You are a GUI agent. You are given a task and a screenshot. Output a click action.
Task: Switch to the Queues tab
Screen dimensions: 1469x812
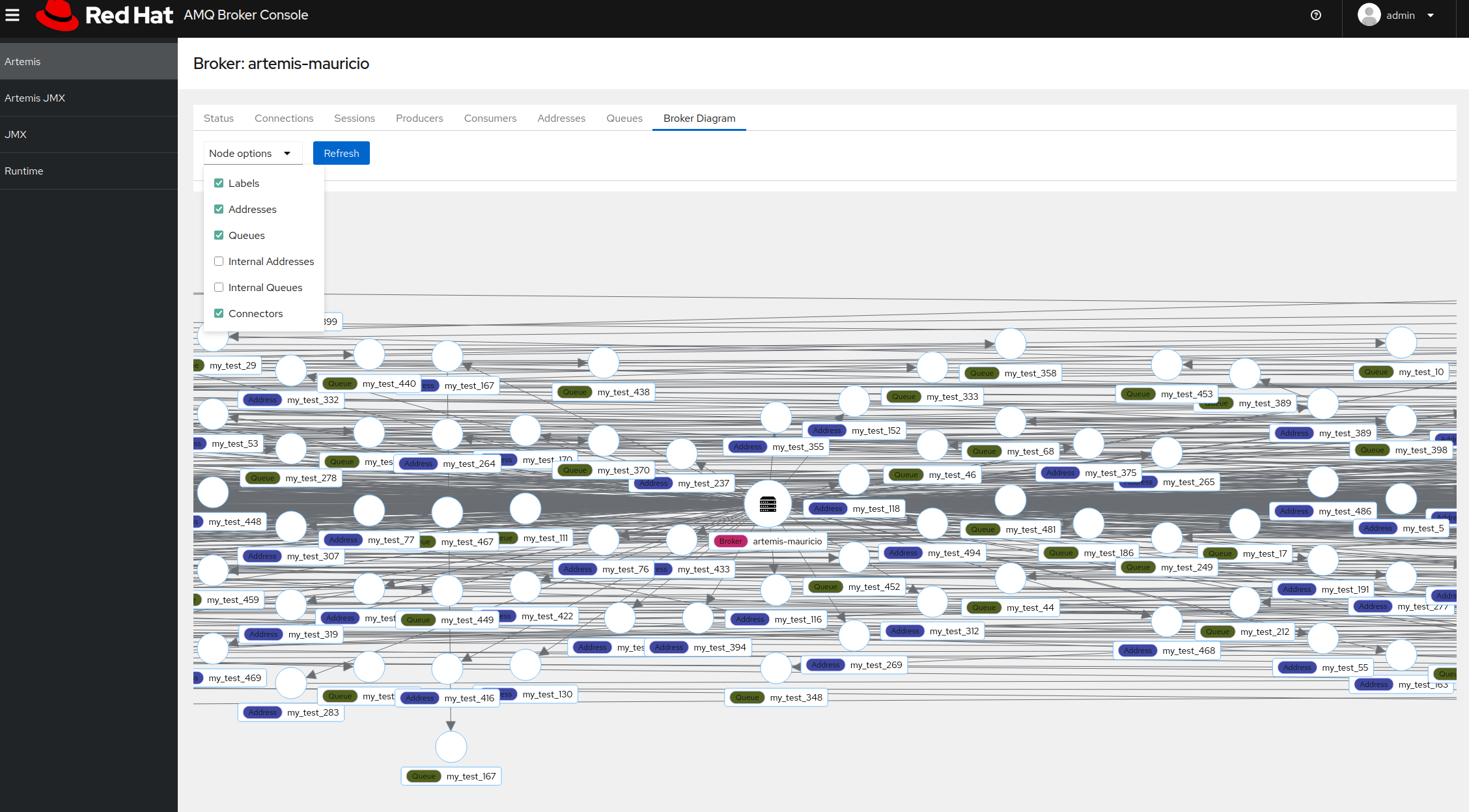pyautogui.click(x=624, y=119)
